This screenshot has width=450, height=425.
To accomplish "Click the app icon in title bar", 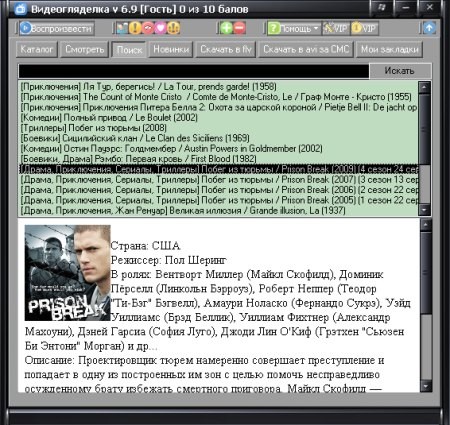I will (x=20, y=9).
